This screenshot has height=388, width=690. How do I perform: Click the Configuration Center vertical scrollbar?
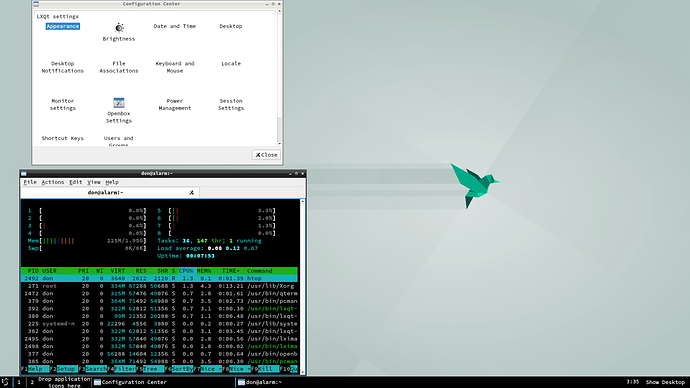(x=279, y=77)
